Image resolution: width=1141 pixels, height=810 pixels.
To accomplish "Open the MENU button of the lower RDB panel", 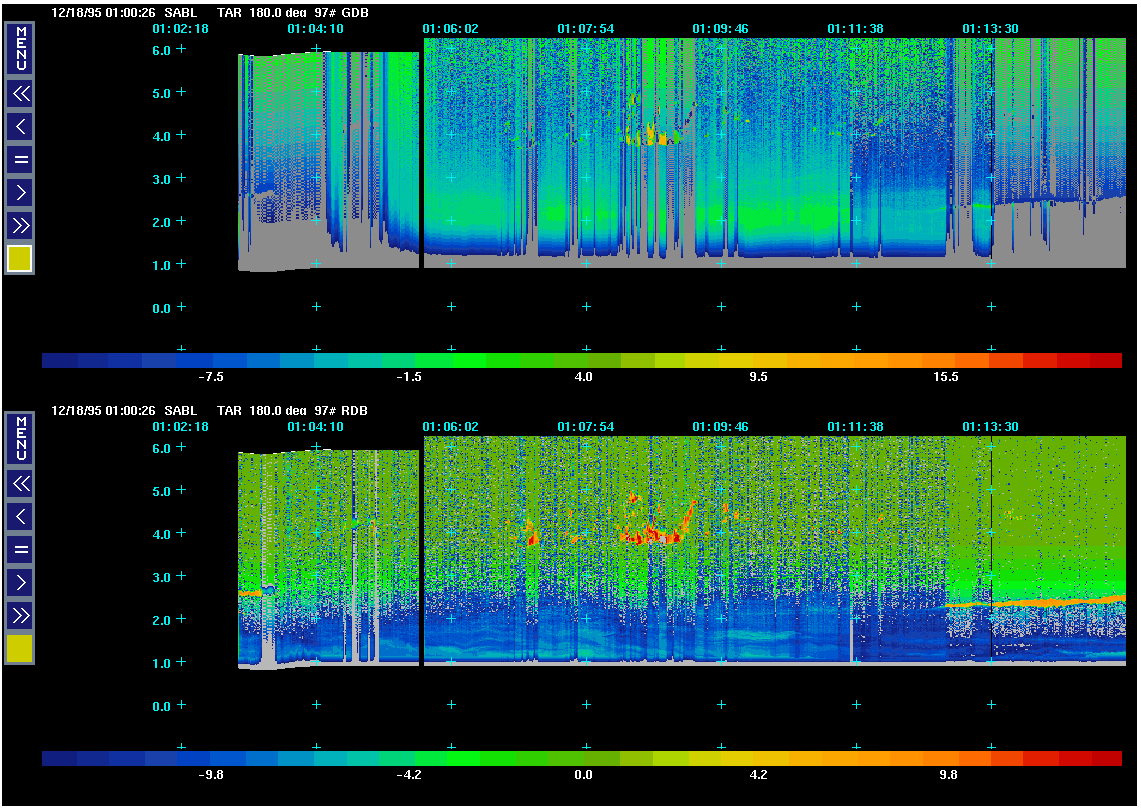I will coord(20,438).
